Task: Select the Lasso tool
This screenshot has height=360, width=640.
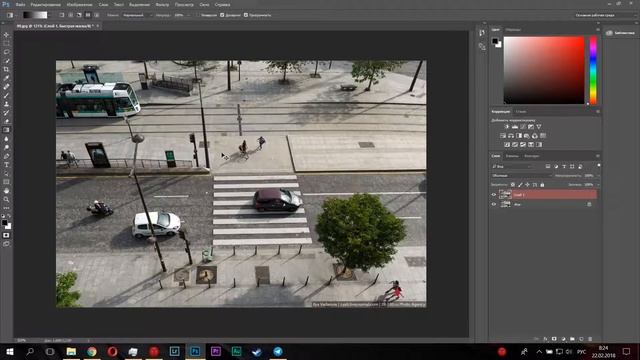Action: click(6, 52)
